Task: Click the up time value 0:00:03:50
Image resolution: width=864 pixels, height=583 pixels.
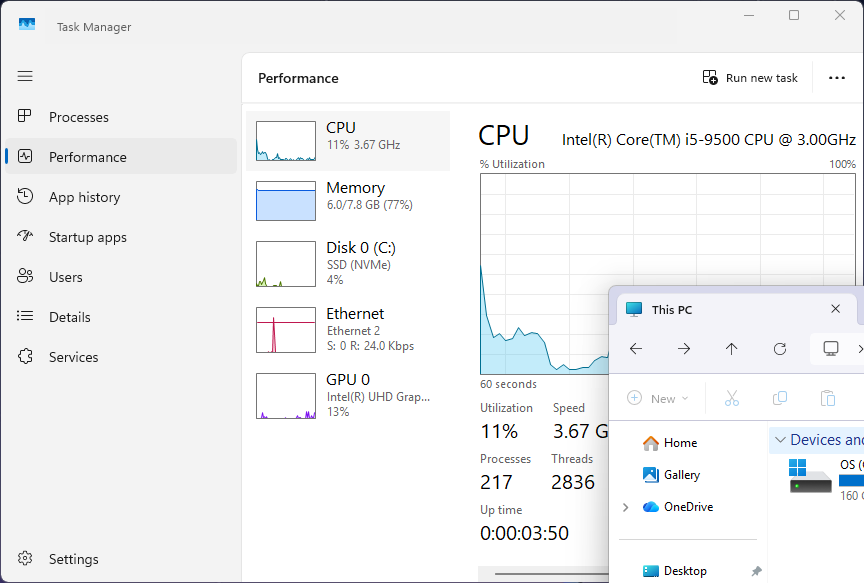Action: tap(524, 533)
